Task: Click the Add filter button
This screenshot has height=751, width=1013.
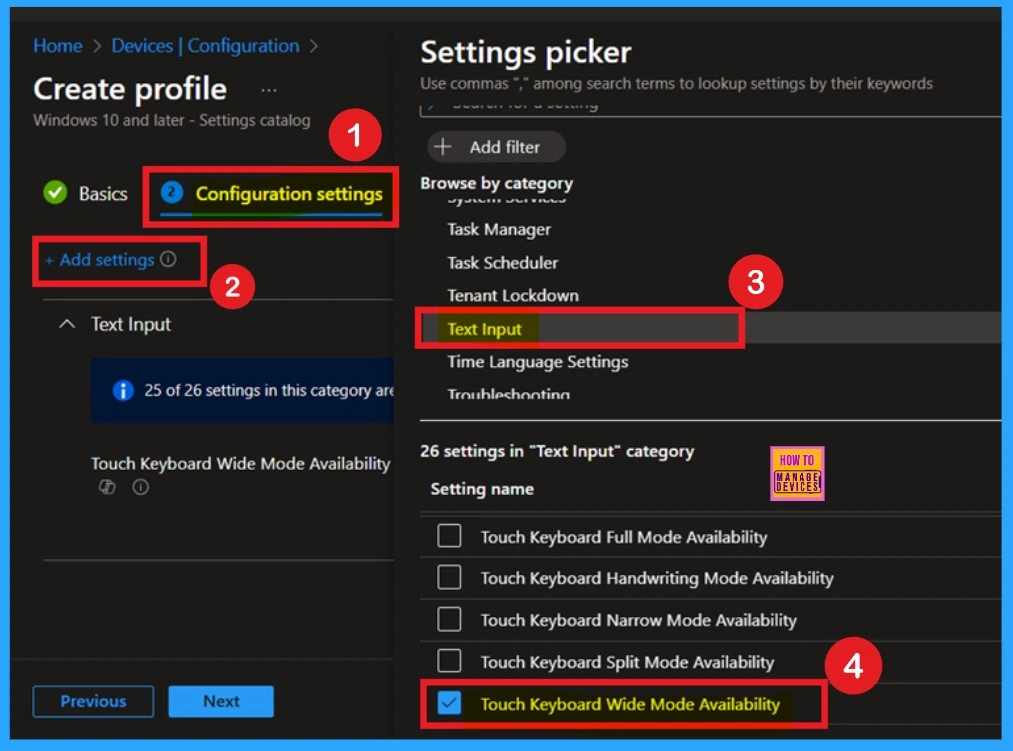Action: pos(496,147)
